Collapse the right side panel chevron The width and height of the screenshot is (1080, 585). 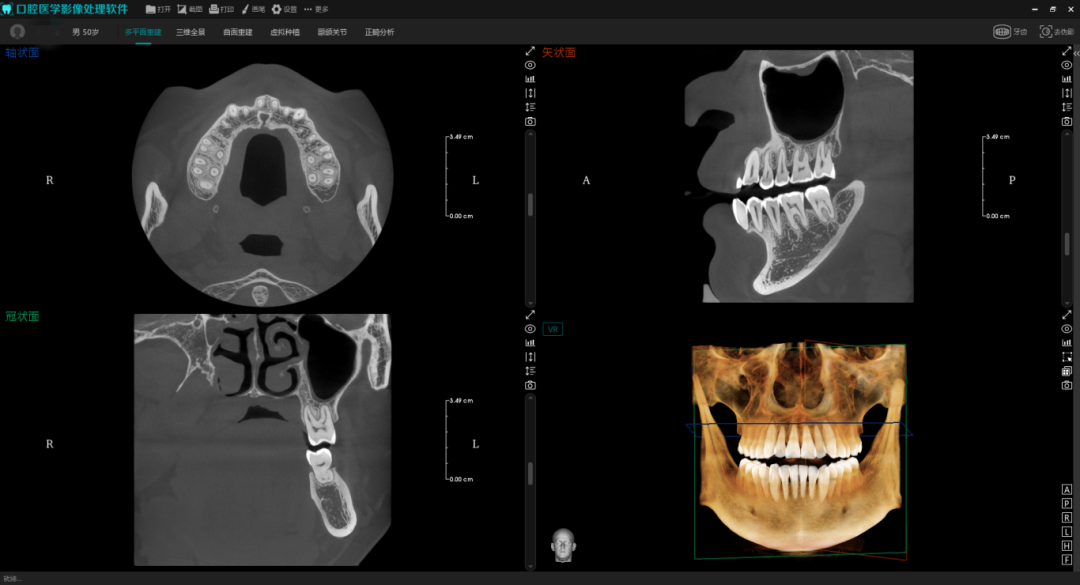[1076, 53]
